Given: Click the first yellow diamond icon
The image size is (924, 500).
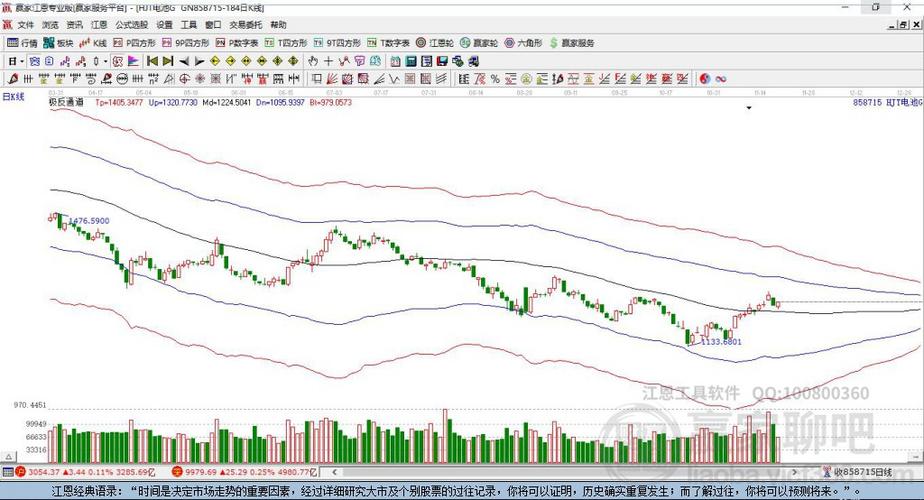Looking at the screenshot, I should pos(215,61).
